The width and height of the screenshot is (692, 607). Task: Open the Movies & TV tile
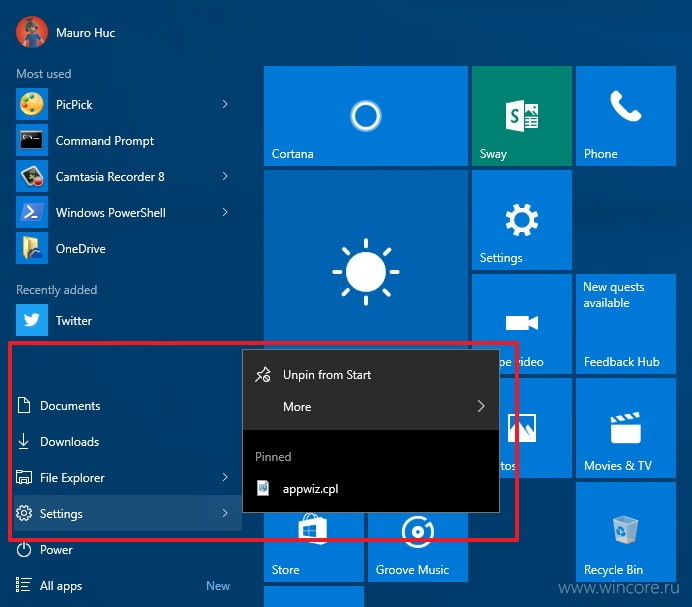click(626, 428)
